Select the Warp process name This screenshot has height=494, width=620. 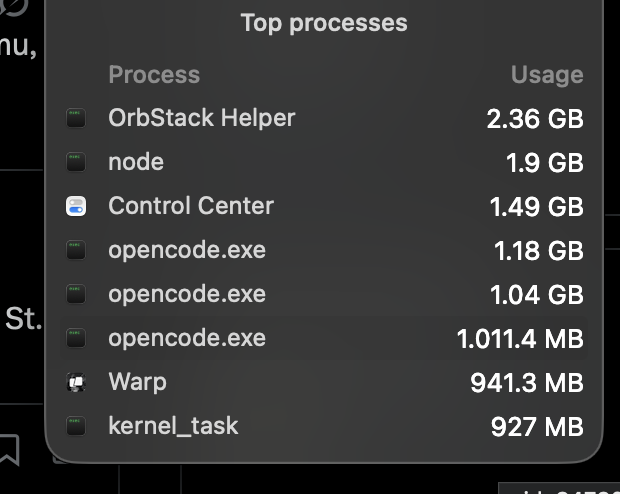(137, 382)
